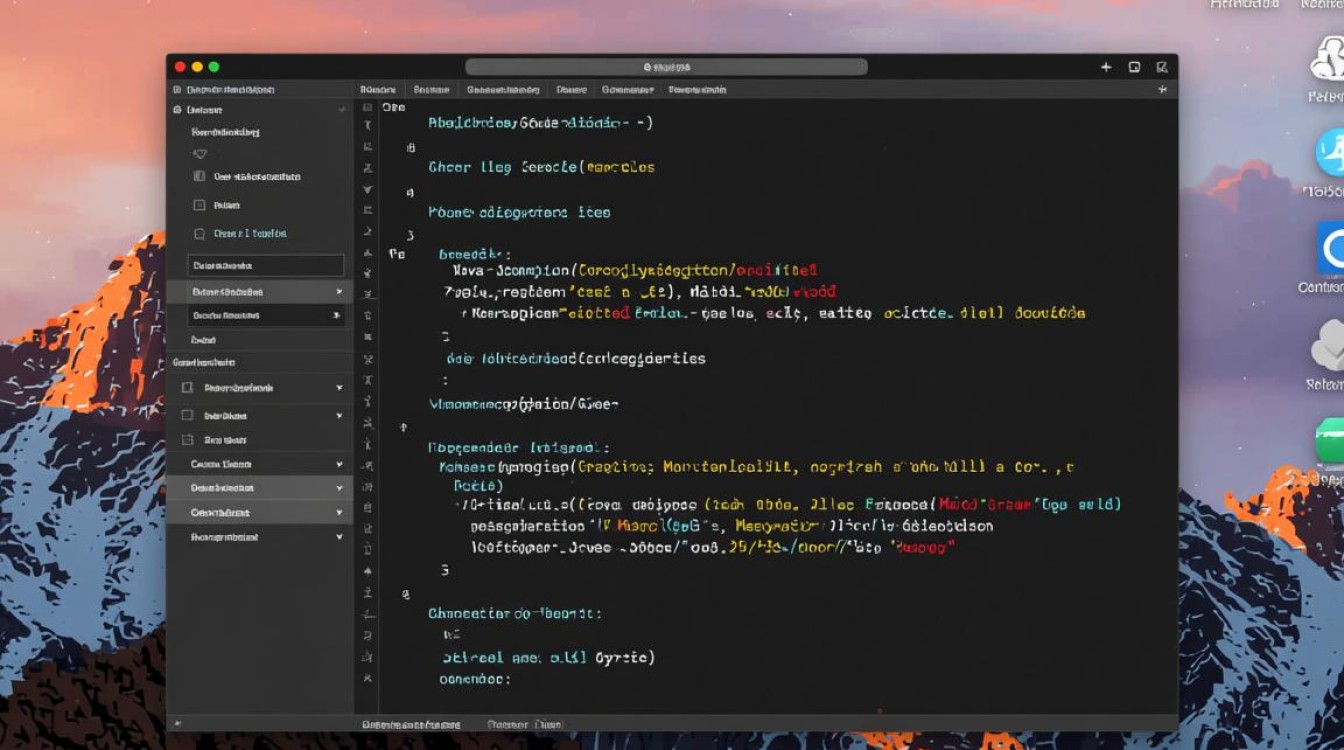Tick the first checkbox in the sidebar list
Image resolution: width=1344 pixels, height=750 pixels.
tap(187, 388)
